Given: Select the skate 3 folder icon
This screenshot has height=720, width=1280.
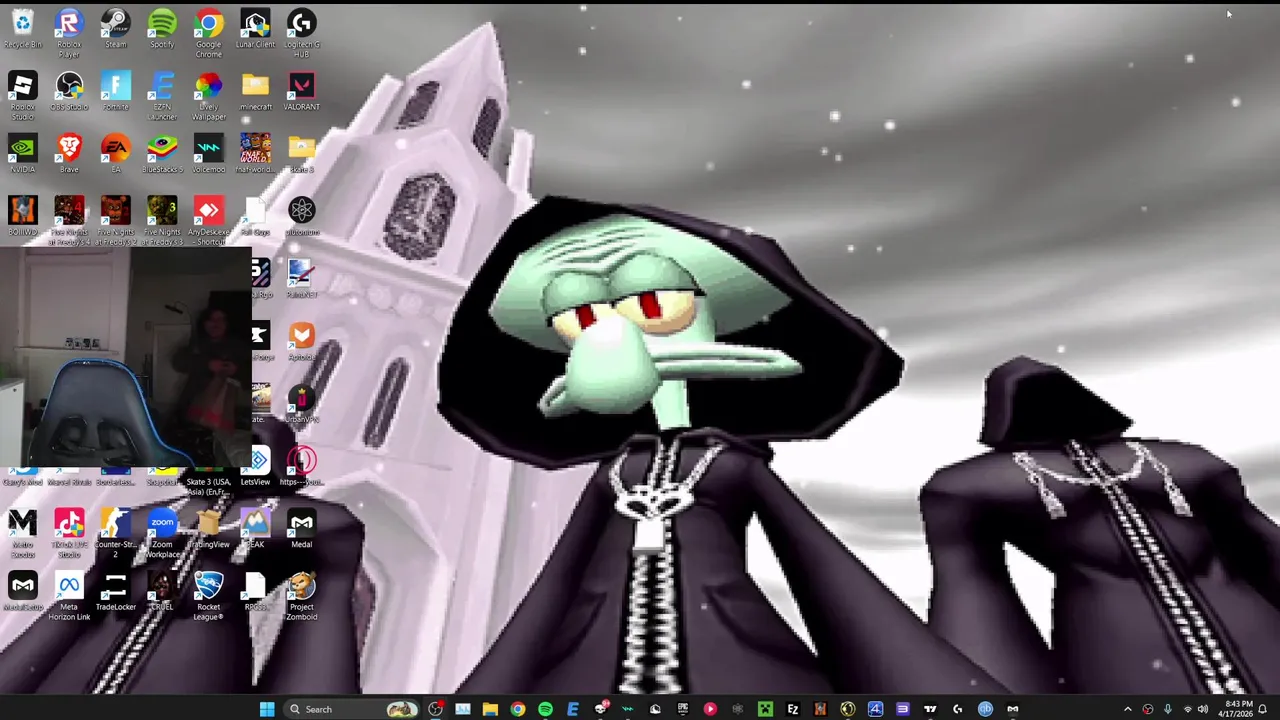Looking at the screenshot, I should pyautogui.click(x=301, y=154).
